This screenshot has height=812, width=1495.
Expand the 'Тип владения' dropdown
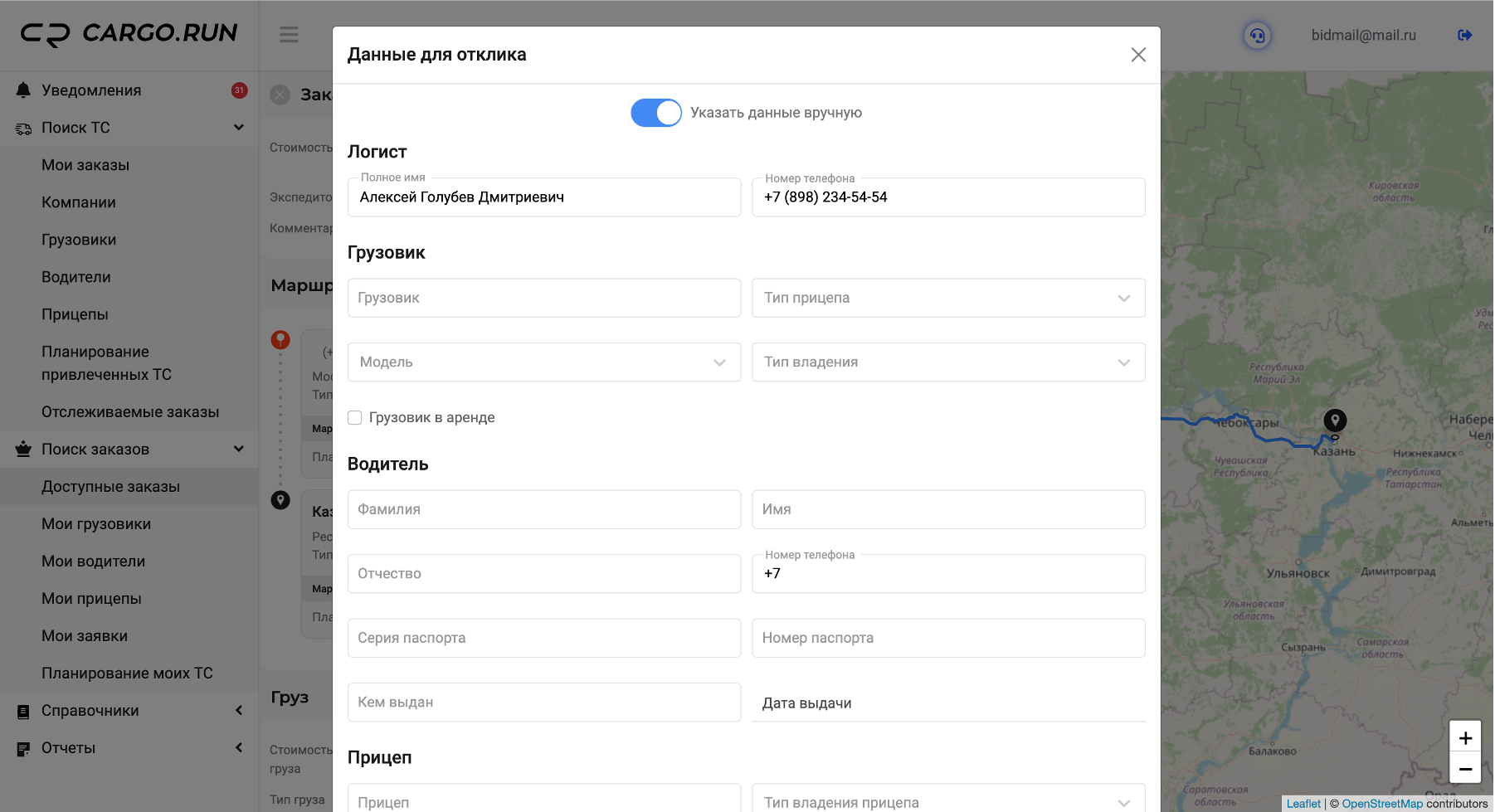947,362
